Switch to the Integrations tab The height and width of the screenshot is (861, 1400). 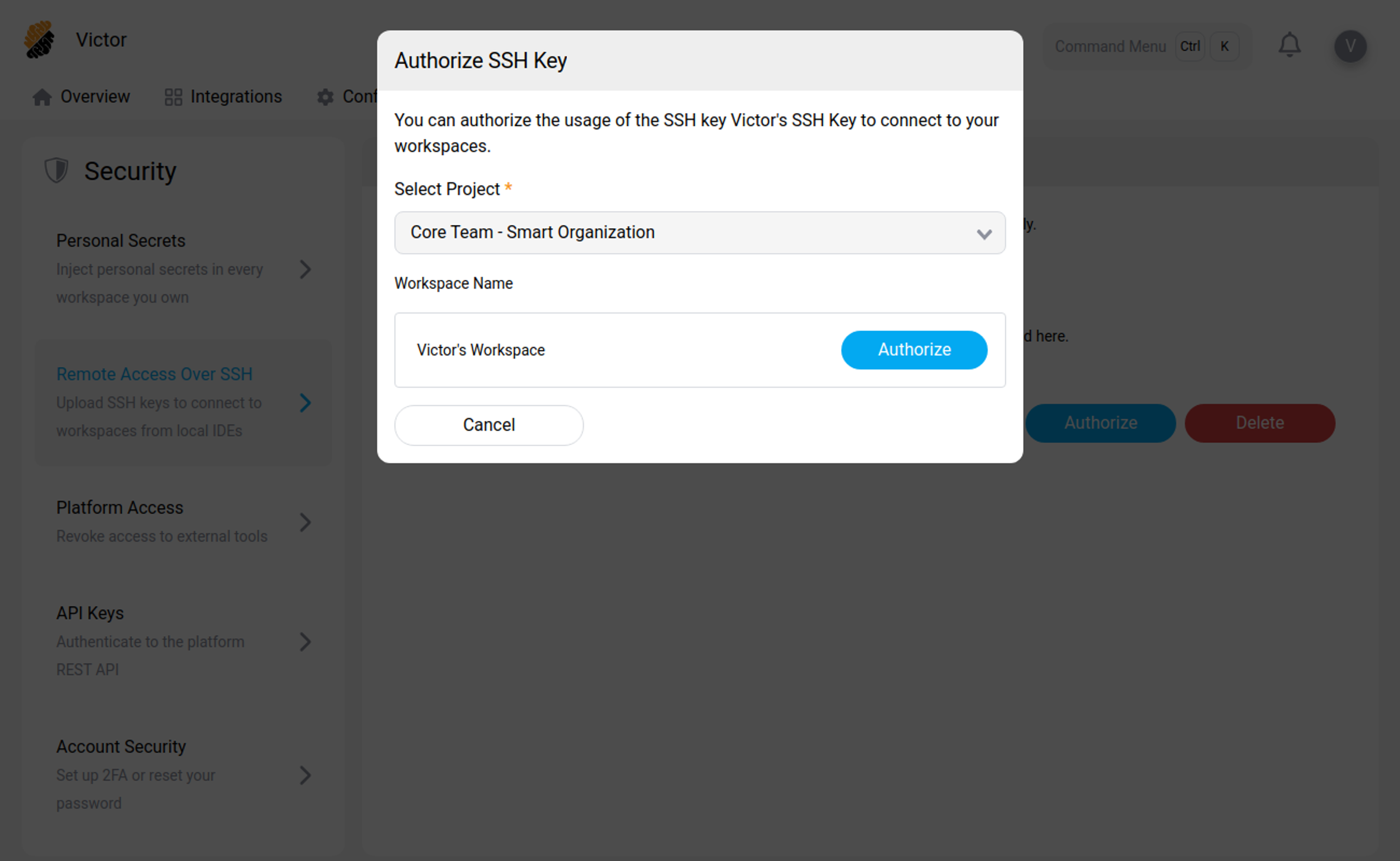tap(237, 97)
